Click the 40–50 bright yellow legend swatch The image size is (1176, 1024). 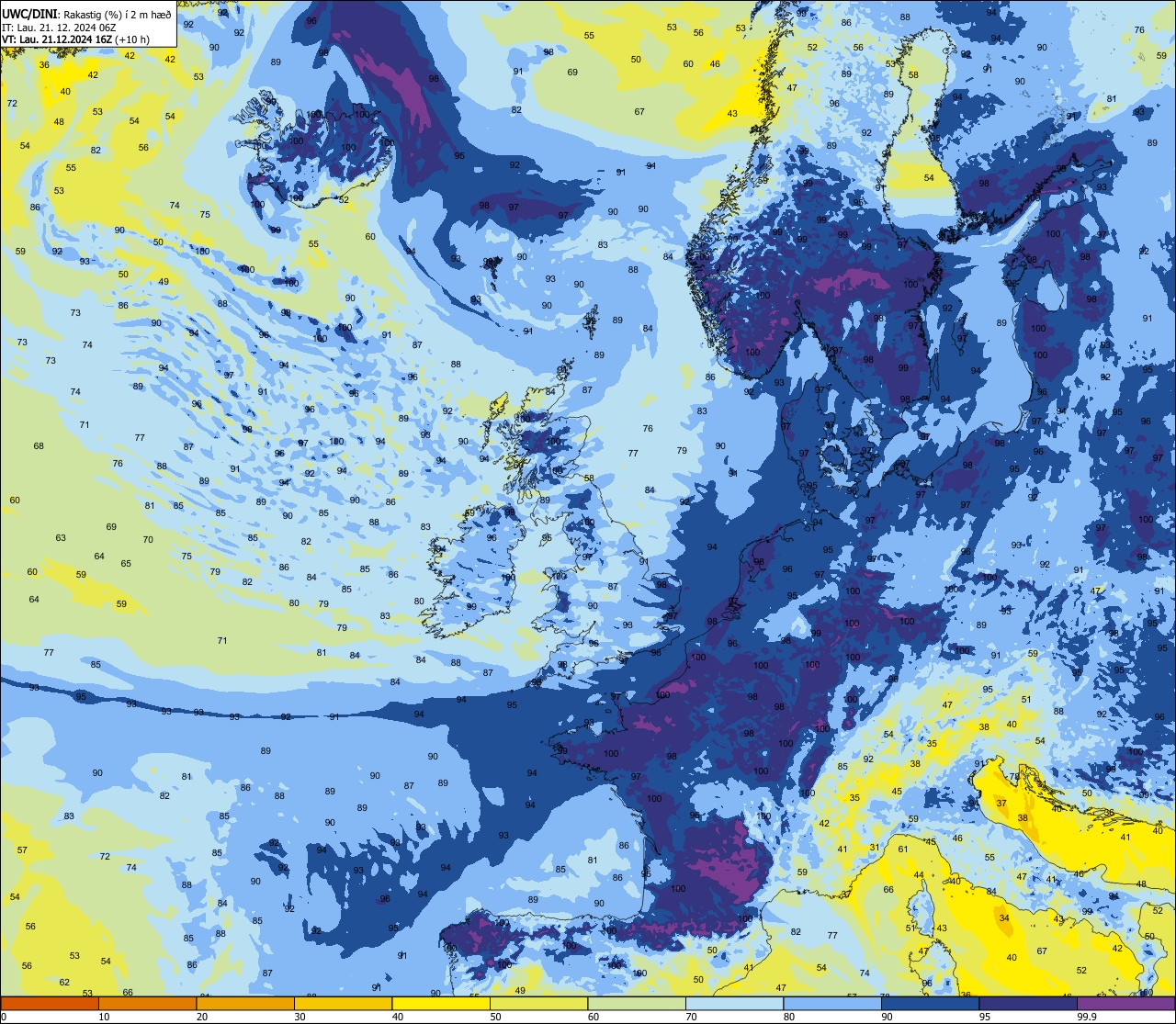(441, 1004)
